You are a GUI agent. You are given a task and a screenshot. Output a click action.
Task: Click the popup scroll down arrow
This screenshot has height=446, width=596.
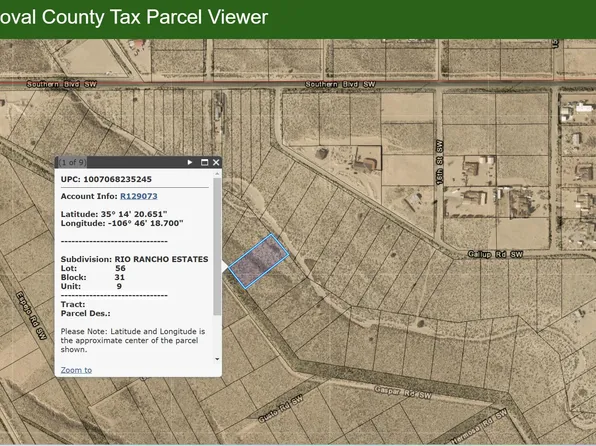coord(217,359)
